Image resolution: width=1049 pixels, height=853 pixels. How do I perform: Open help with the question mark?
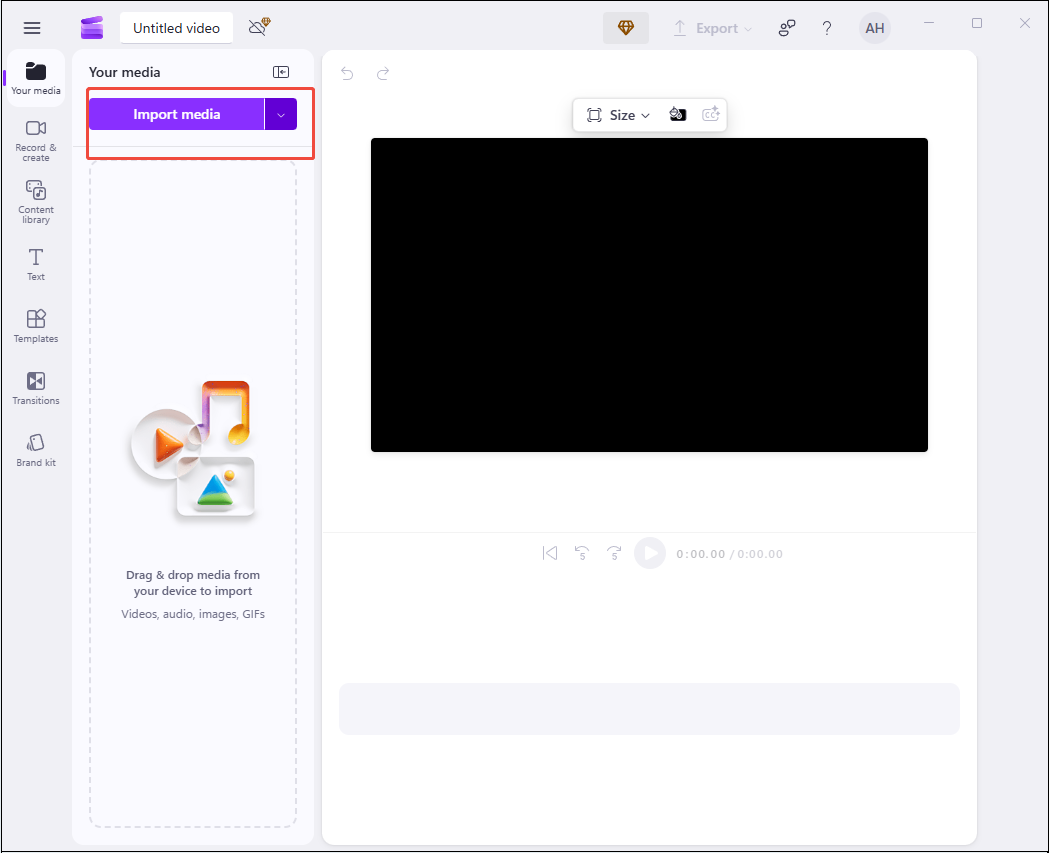pos(827,28)
